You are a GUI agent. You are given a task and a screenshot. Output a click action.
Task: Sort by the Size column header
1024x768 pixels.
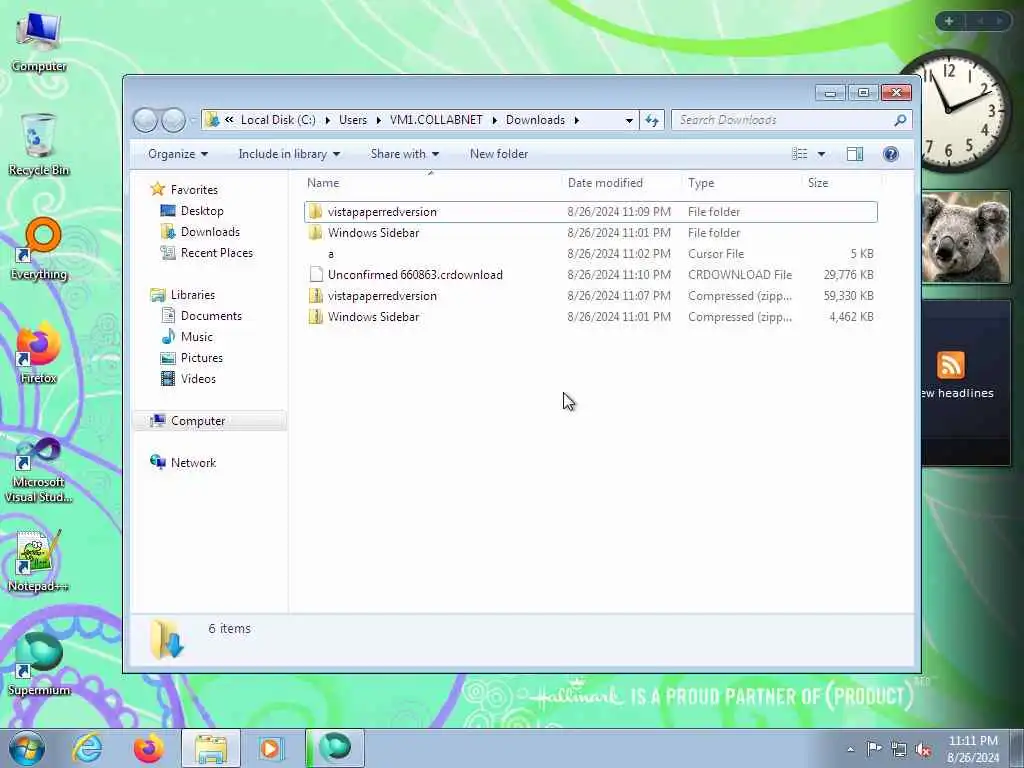click(x=841, y=184)
